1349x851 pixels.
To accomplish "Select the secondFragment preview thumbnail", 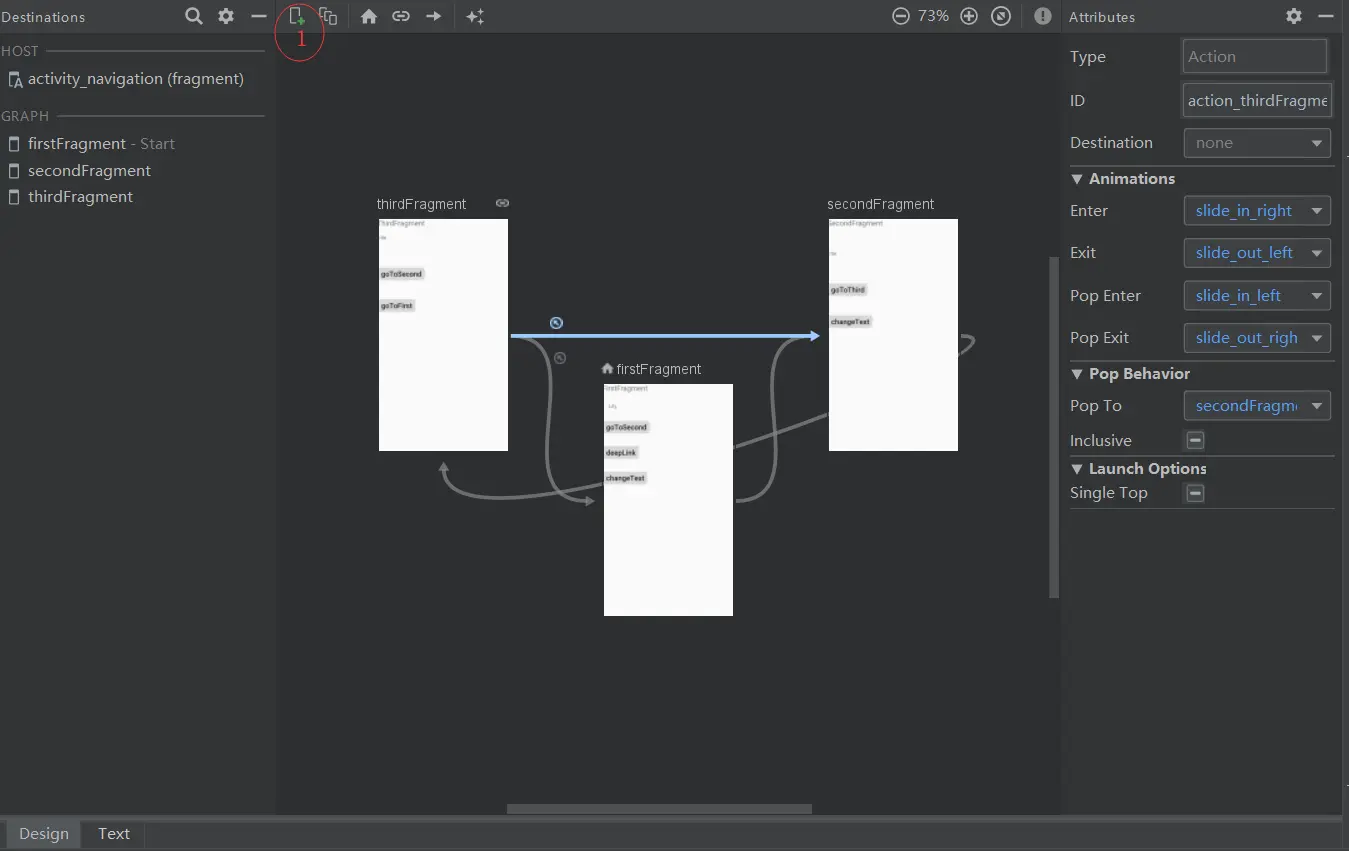I will tap(893, 335).
